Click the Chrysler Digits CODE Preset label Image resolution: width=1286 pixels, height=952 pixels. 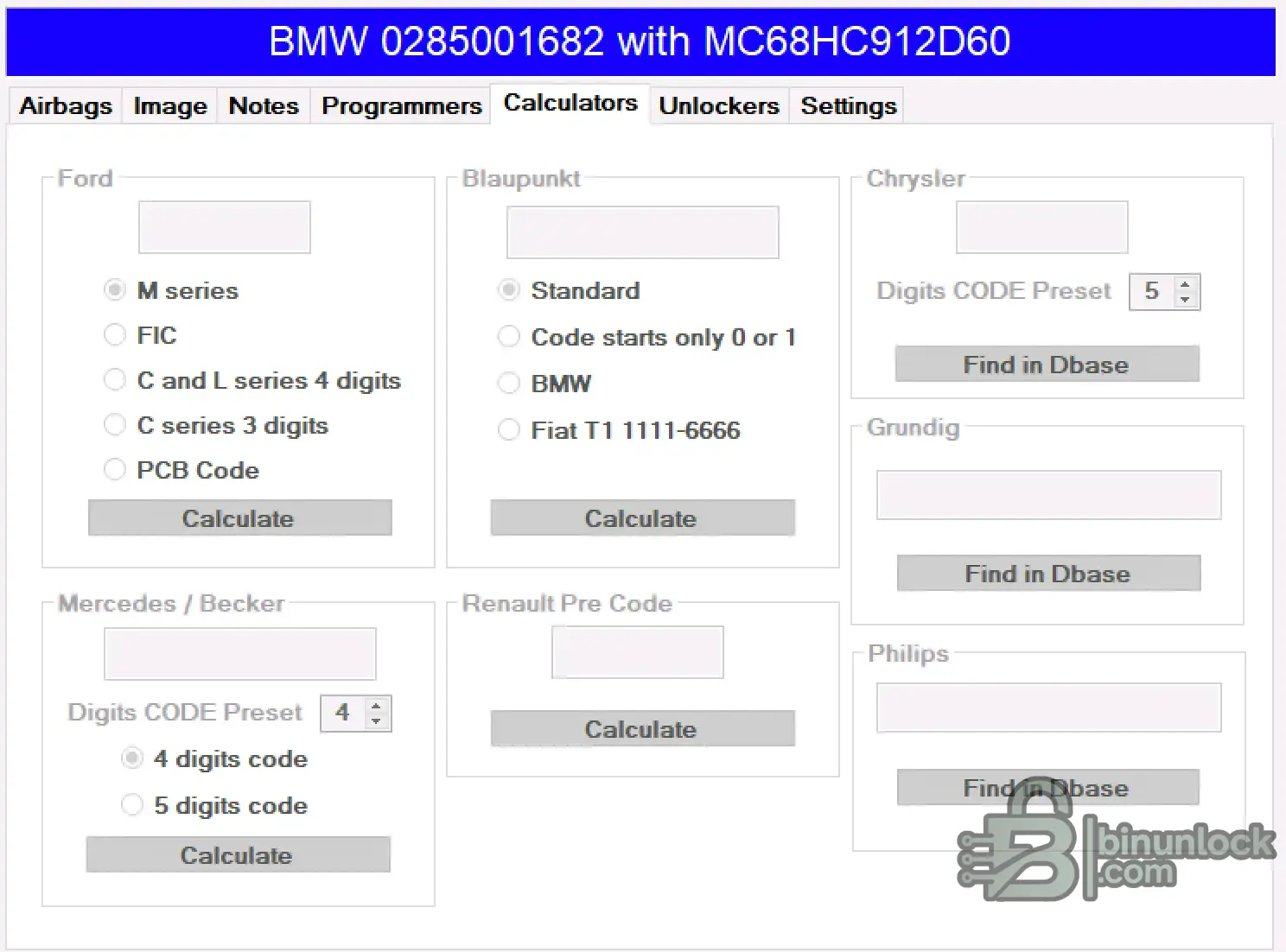click(x=994, y=290)
